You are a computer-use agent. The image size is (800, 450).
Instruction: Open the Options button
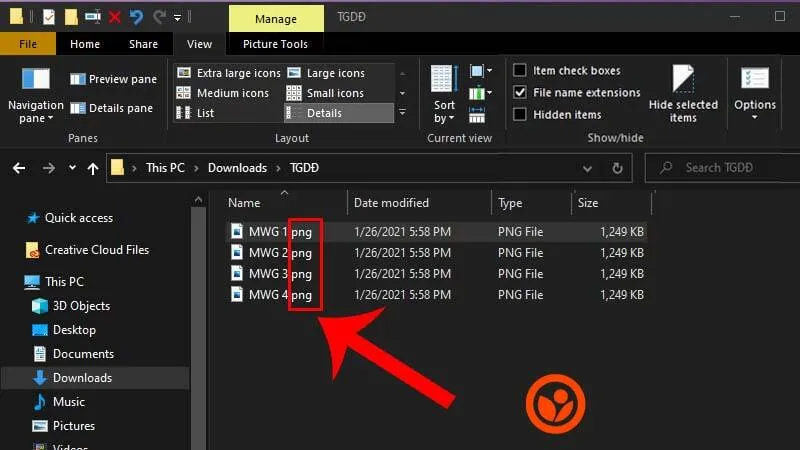(755, 94)
